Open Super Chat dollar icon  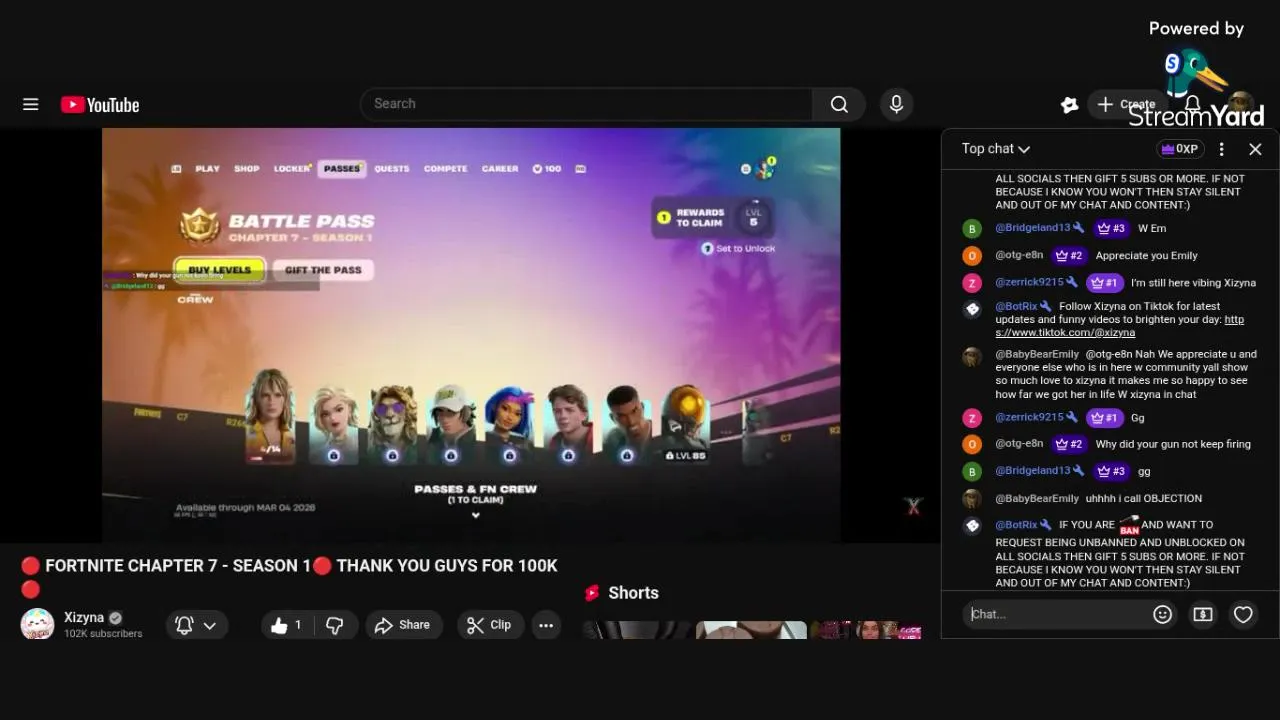[x=1203, y=614]
